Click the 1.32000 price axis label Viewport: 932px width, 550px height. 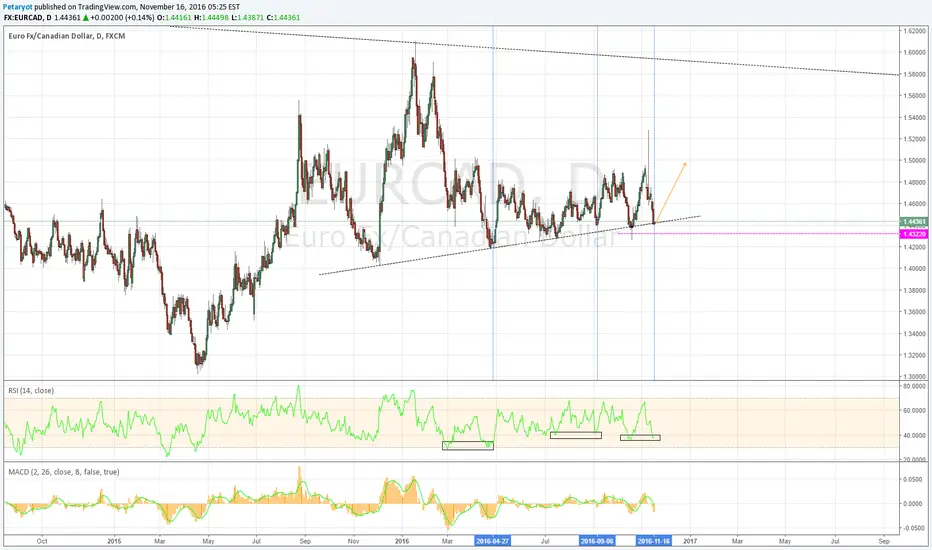coord(915,356)
